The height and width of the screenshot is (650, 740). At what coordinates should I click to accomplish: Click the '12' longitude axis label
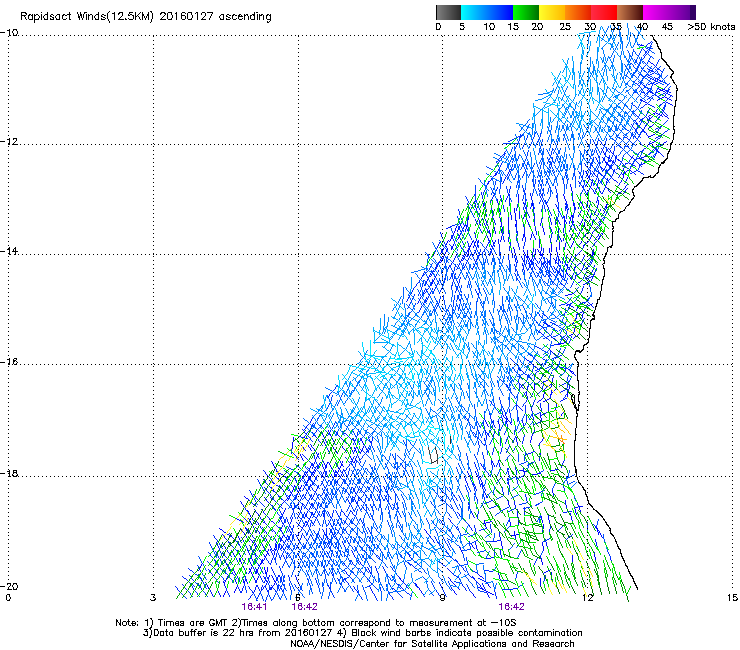coord(587,598)
